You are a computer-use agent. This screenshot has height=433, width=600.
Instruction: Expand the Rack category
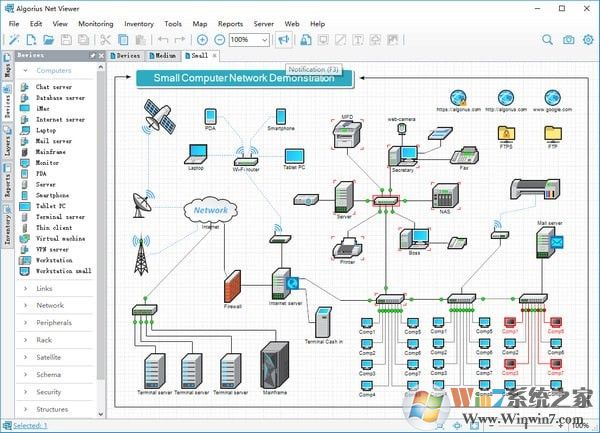pyautogui.click(x=26, y=340)
